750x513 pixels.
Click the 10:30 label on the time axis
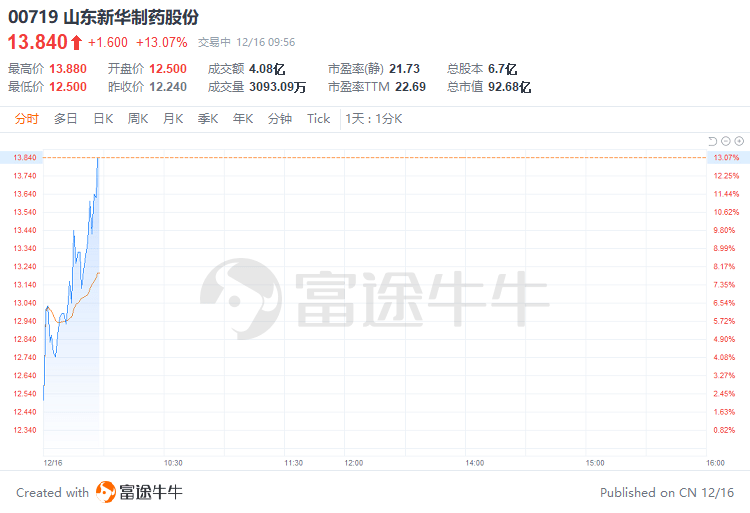point(173,463)
